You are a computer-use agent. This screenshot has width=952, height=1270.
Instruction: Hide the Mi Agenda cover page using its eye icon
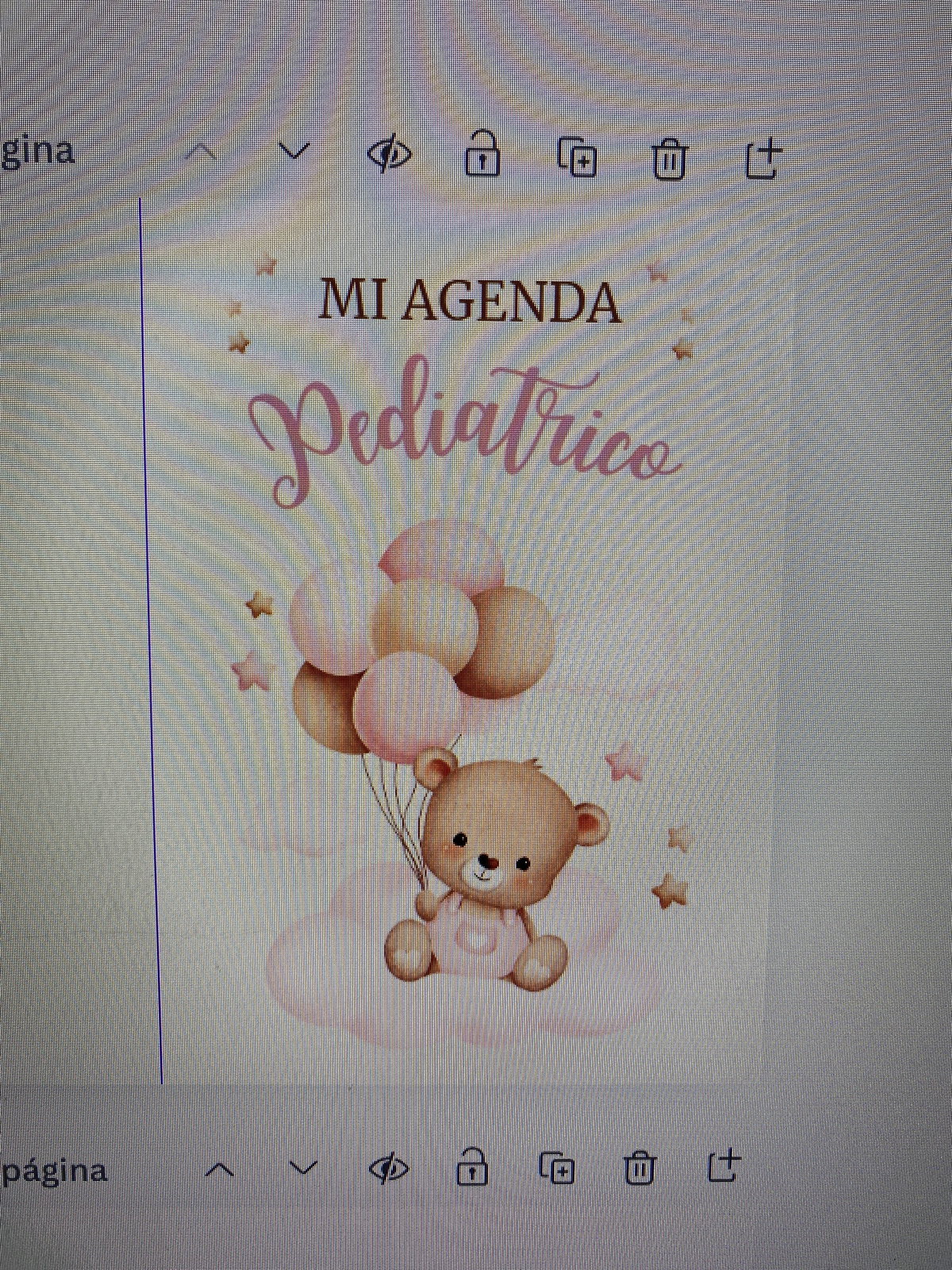pos(390,153)
